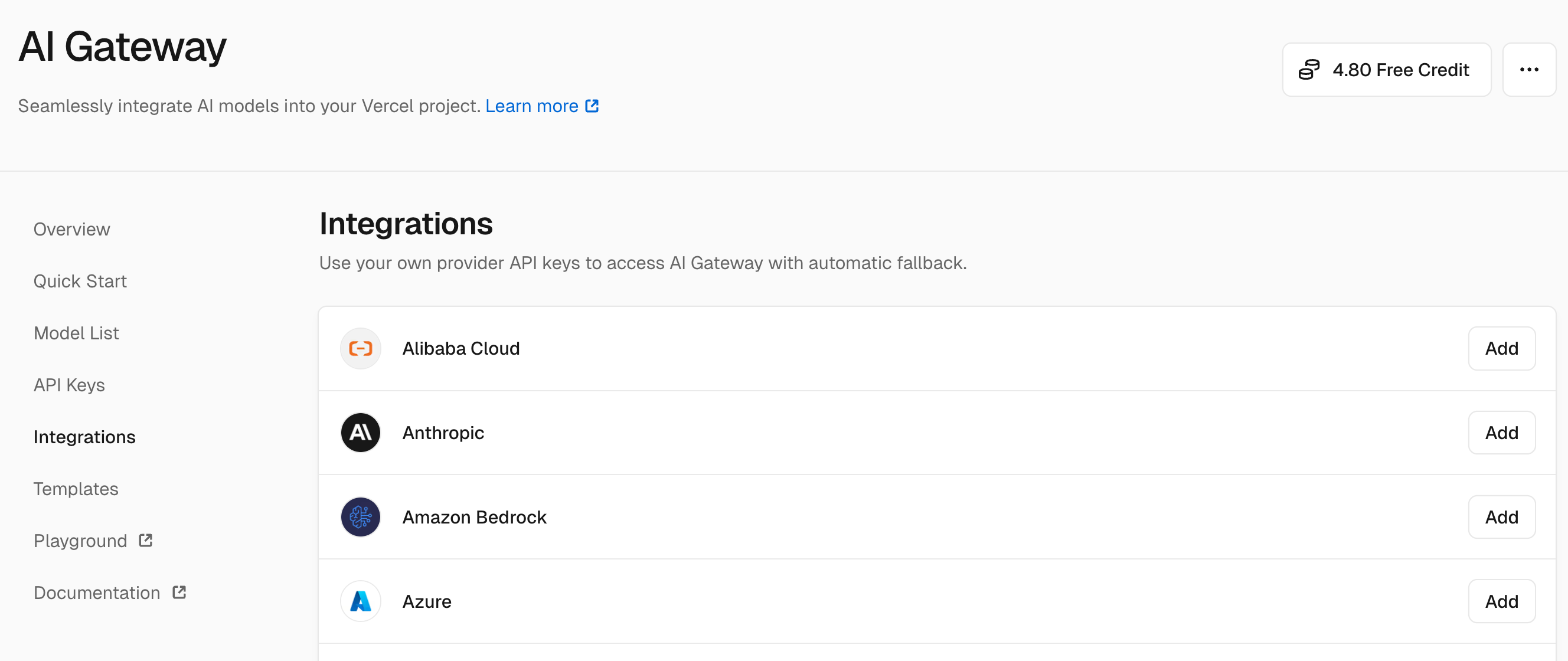Follow the Learn more link

[531, 106]
